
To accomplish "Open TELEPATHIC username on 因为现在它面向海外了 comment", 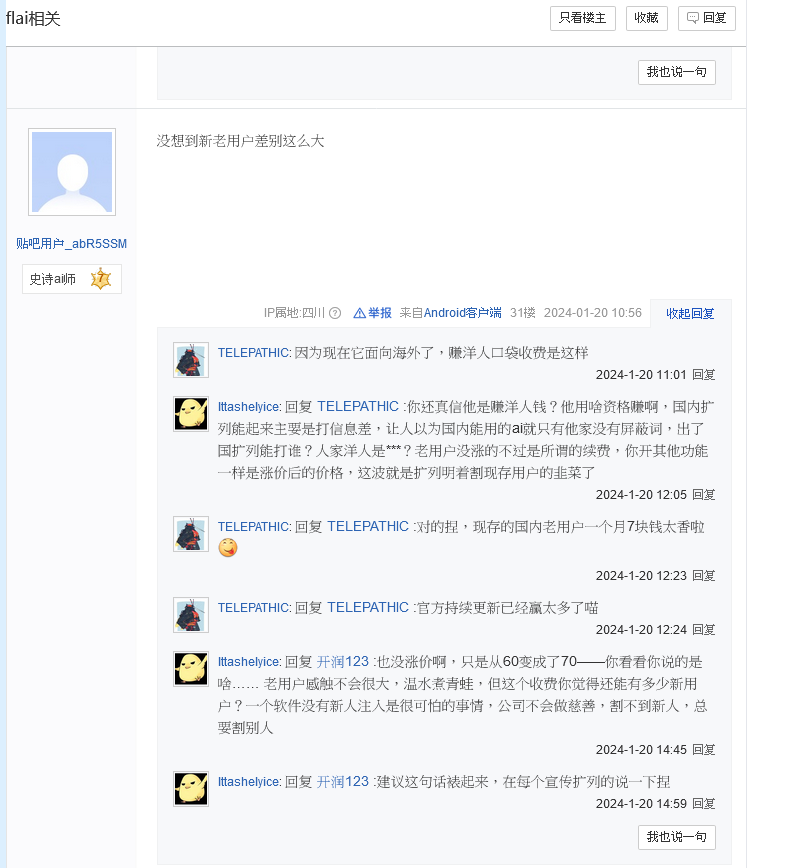I will click(254, 353).
